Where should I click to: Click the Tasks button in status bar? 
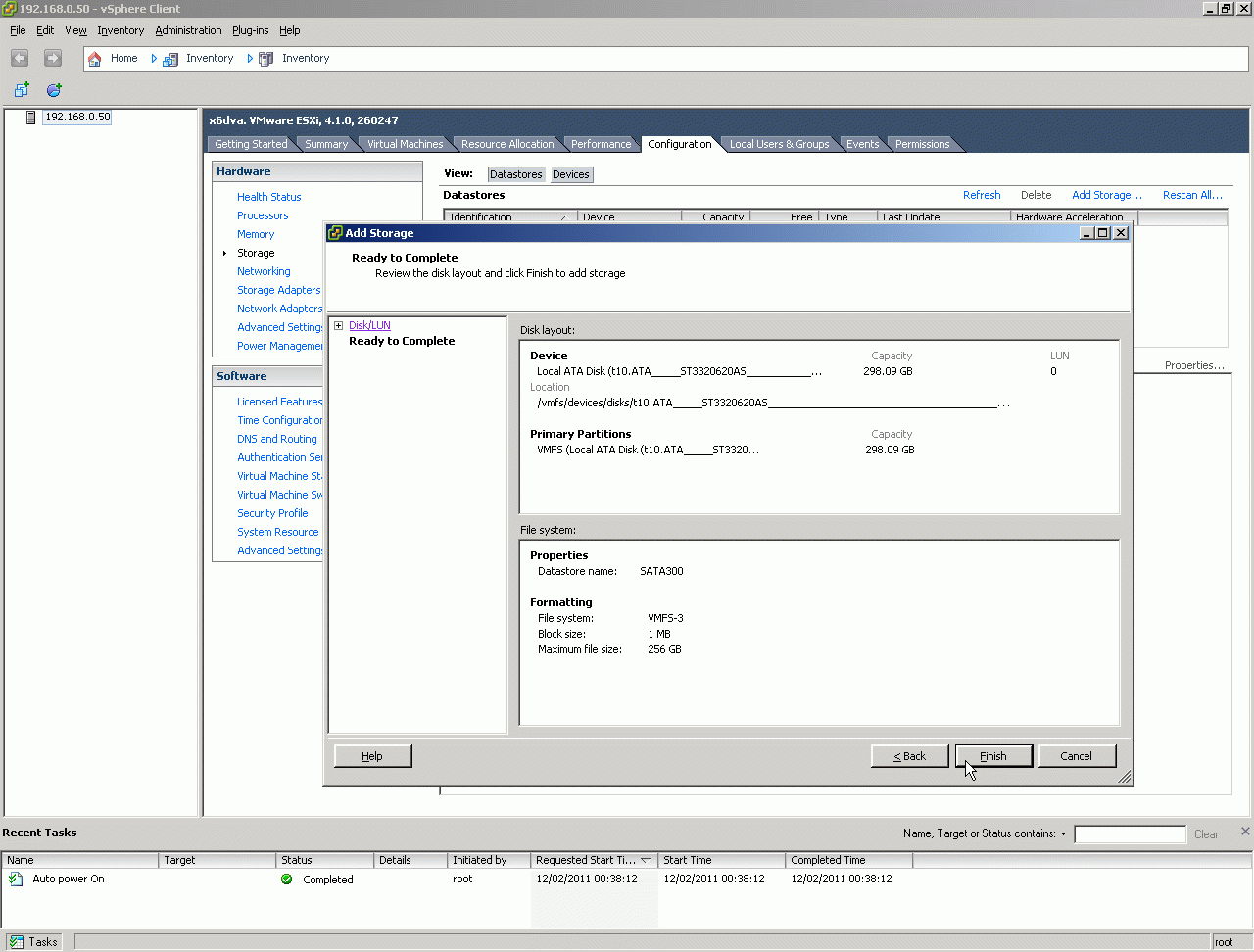tap(34, 942)
